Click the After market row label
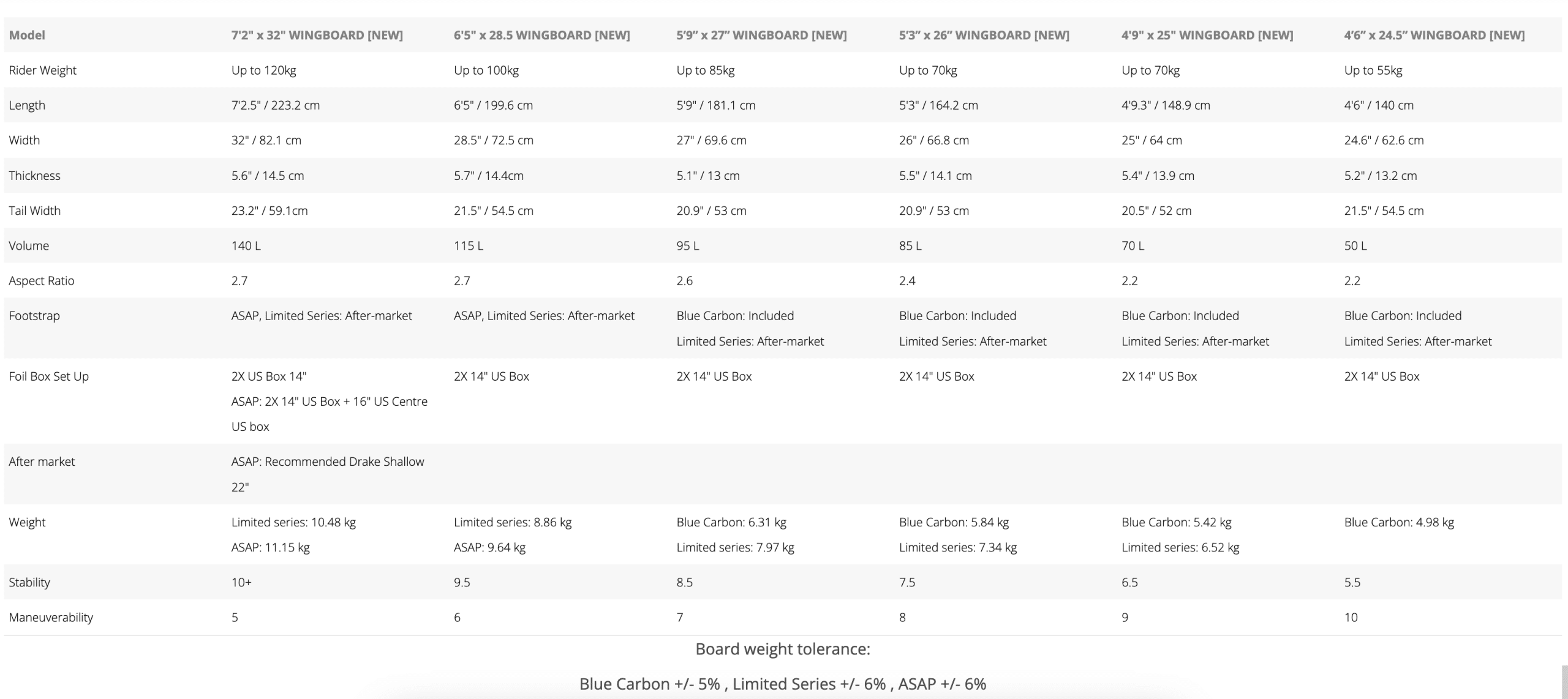Image resolution: width=1568 pixels, height=699 pixels. tap(42, 462)
